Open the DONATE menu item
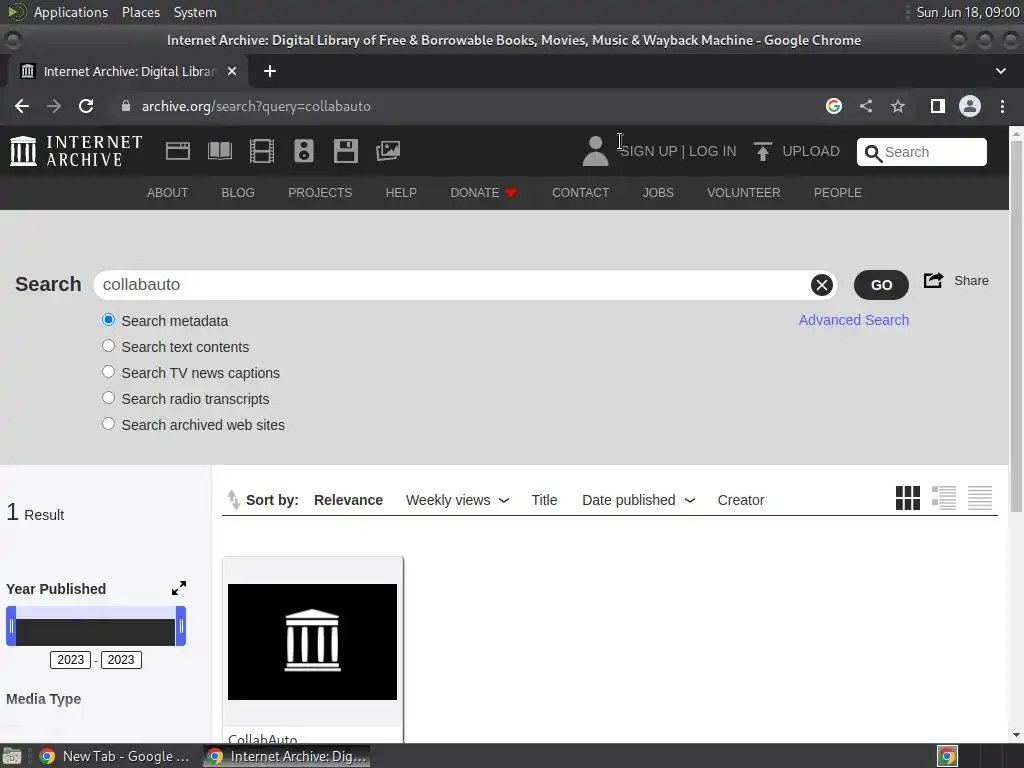Screen dimensions: 1024x768 [483, 193]
